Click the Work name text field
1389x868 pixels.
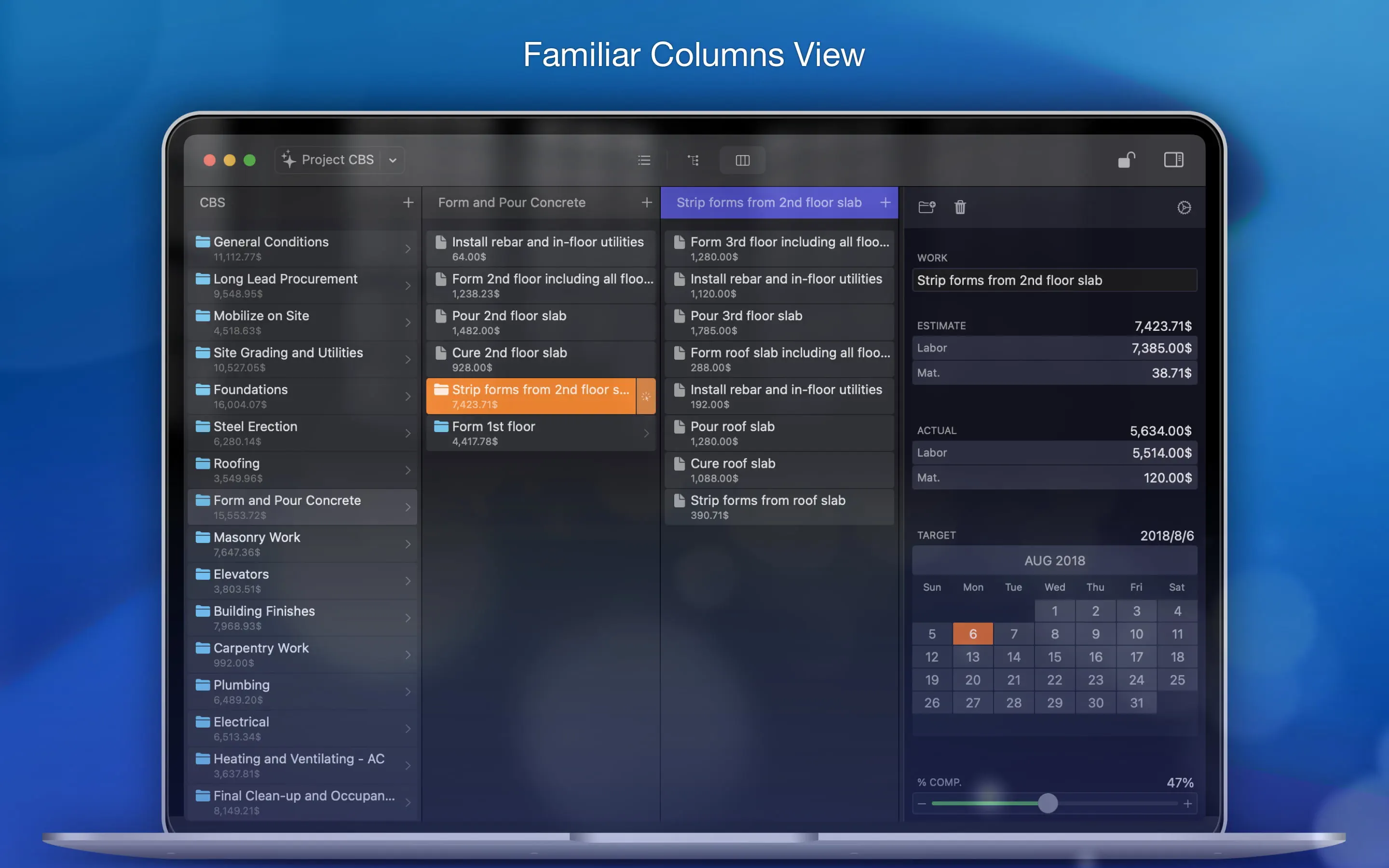coord(1054,280)
